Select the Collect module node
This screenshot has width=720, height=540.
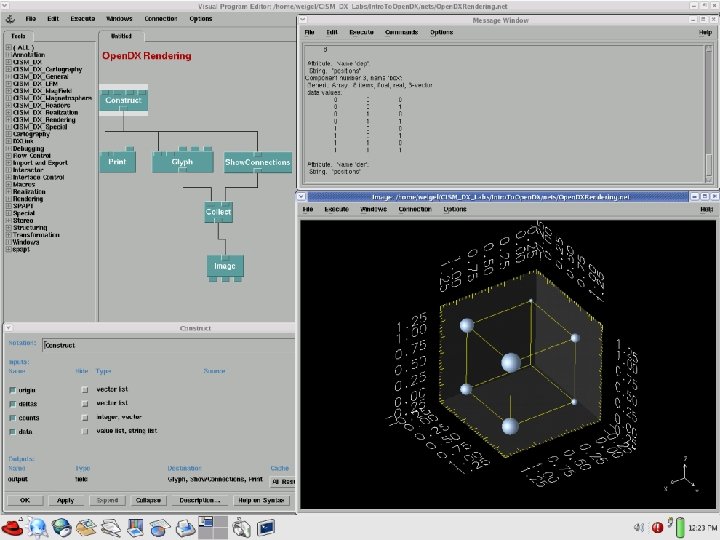[219, 212]
